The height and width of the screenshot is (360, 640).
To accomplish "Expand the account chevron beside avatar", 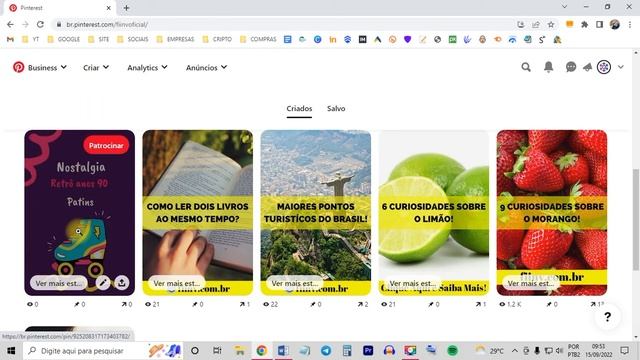I will [x=620, y=67].
